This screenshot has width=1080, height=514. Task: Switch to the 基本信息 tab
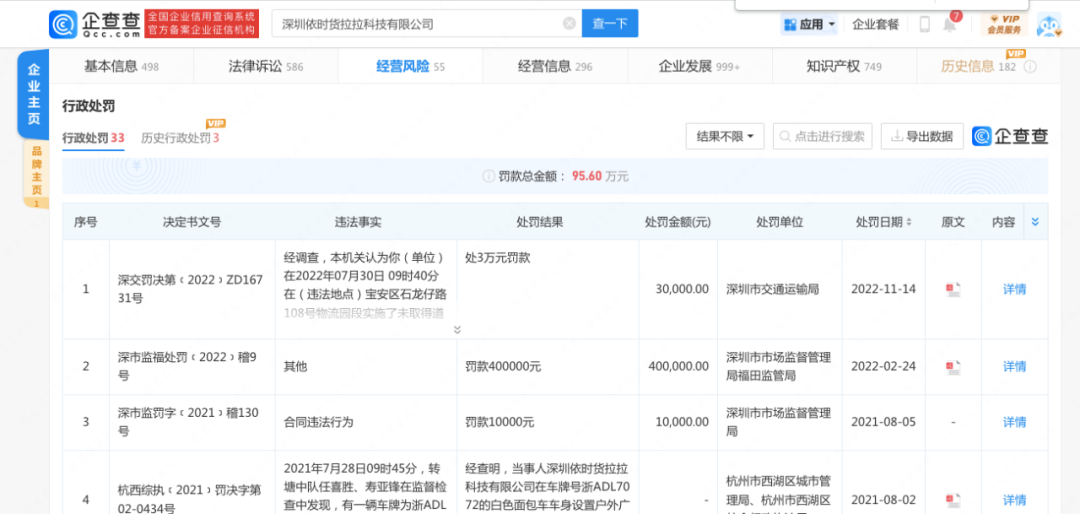[121, 67]
